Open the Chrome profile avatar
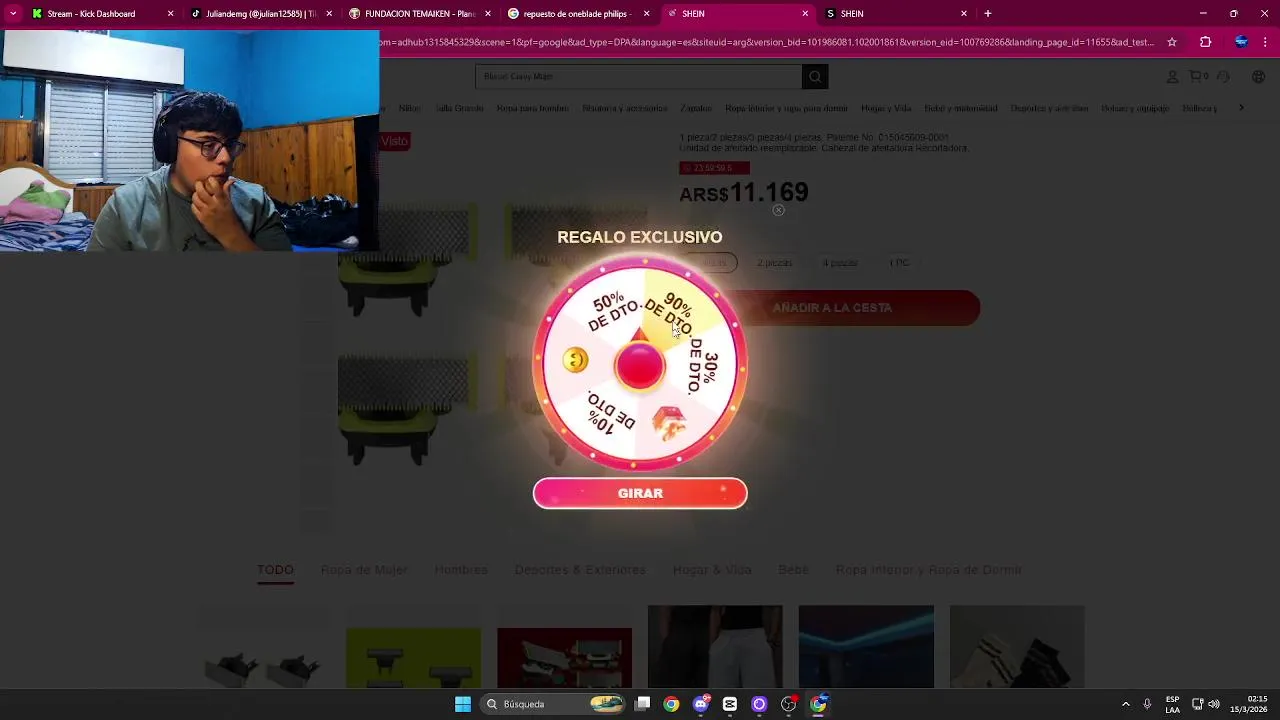This screenshot has height=720, width=1280. click(1241, 42)
